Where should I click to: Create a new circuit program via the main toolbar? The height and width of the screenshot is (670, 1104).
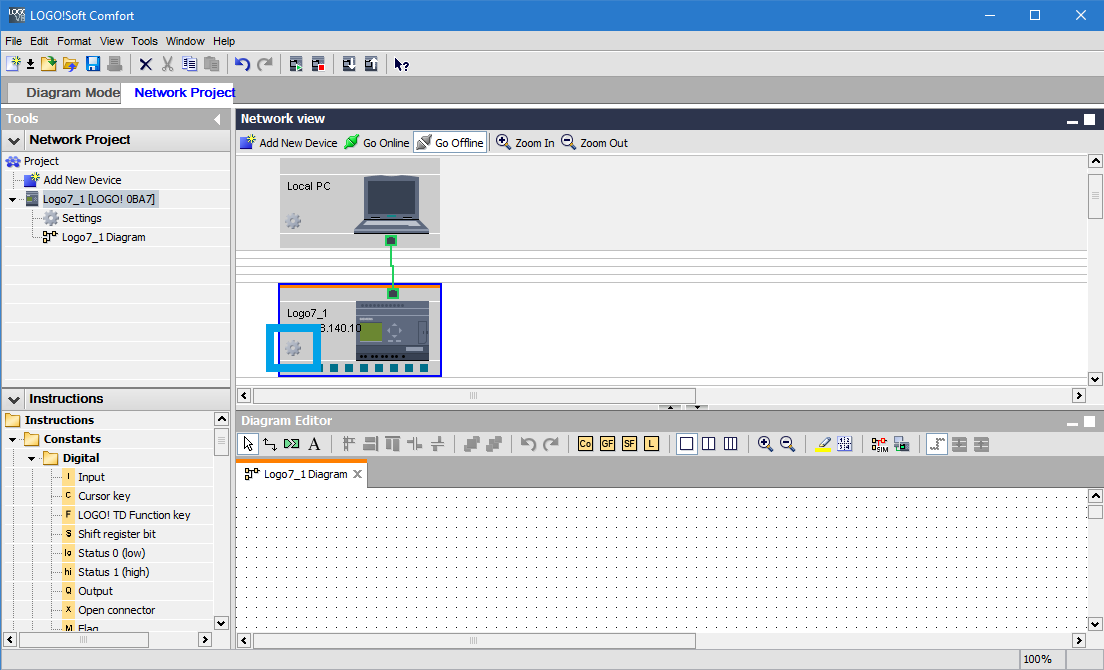(x=13, y=64)
